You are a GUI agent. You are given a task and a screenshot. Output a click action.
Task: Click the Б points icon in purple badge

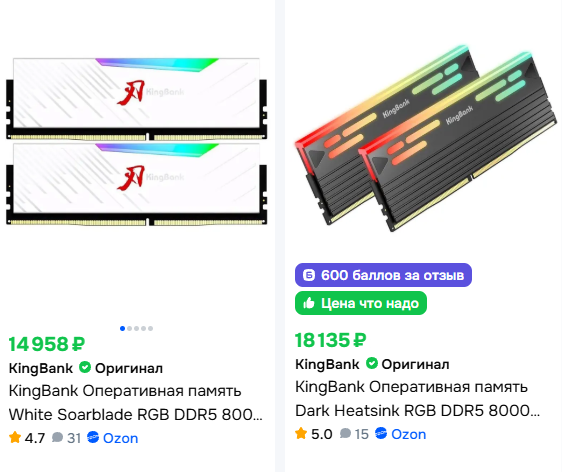309,275
